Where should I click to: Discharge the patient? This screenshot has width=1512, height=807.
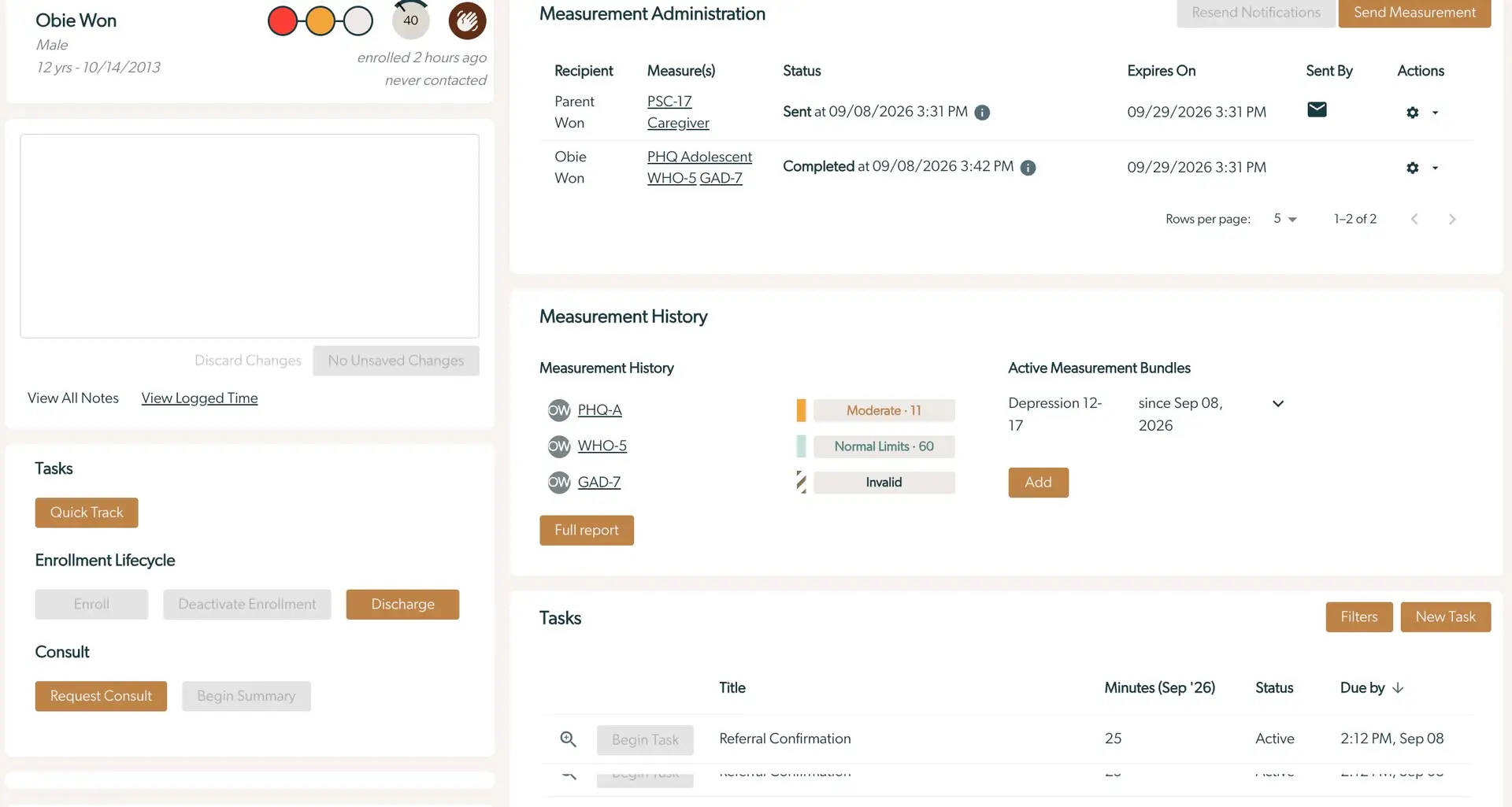click(x=402, y=605)
